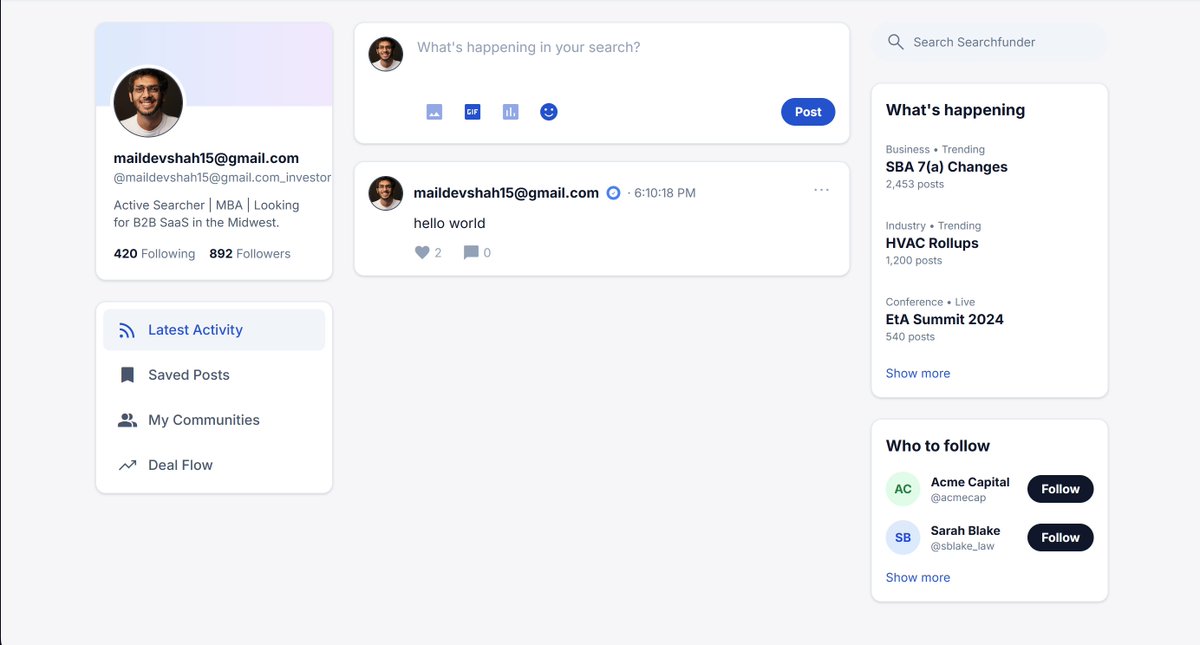Create a poll with the chart icon

click(x=510, y=112)
